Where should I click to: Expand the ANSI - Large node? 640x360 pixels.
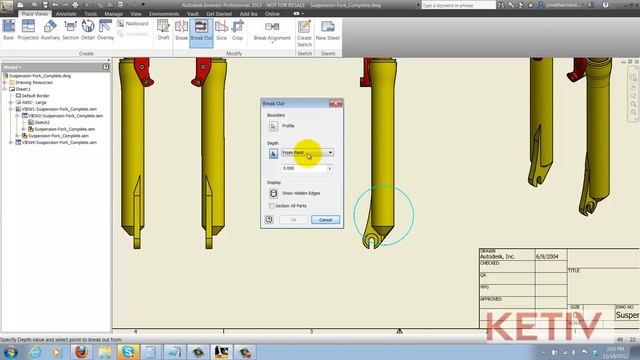click(11, 102)
